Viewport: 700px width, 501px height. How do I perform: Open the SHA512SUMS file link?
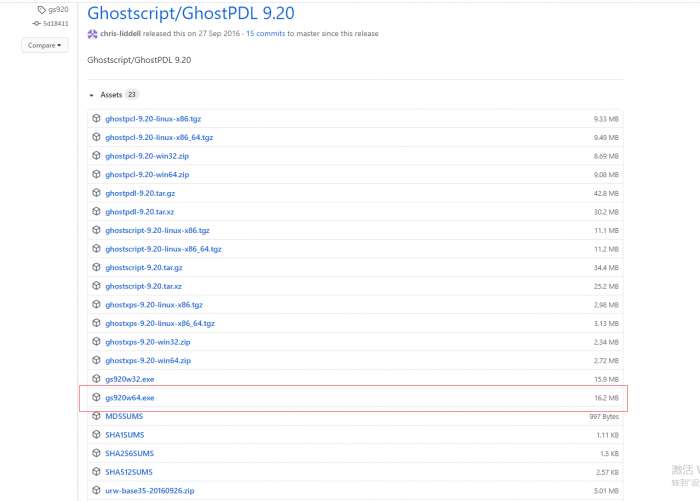129,472
